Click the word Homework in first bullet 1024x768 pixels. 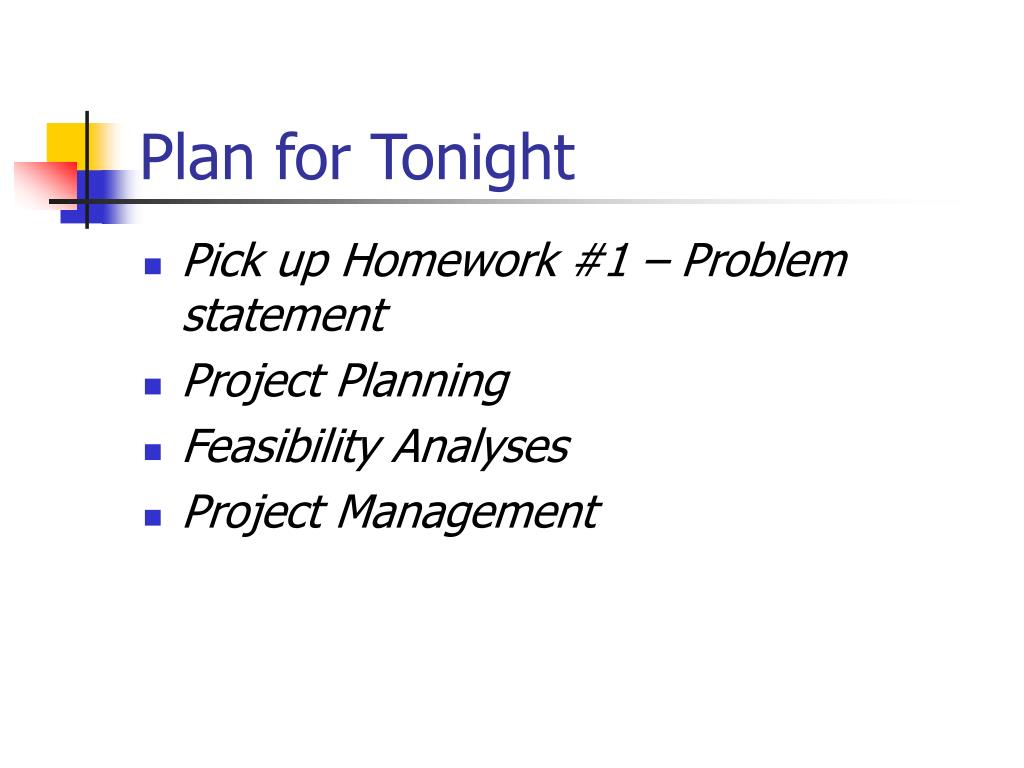click(x=451, y=261)
